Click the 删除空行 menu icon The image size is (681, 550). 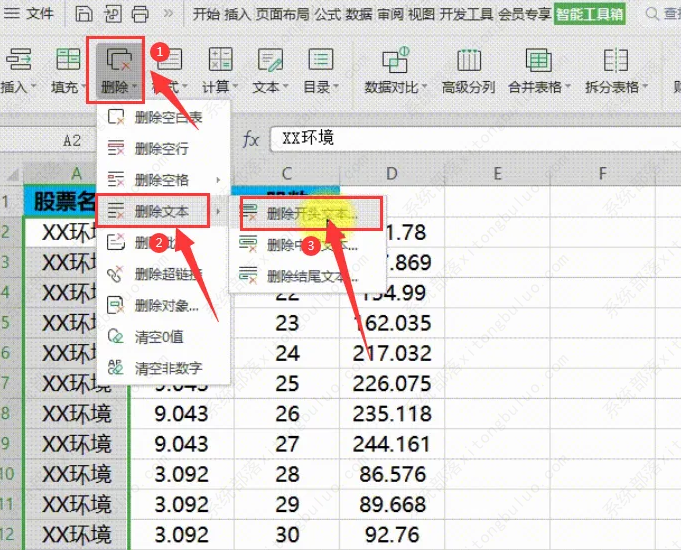point(116,148)
